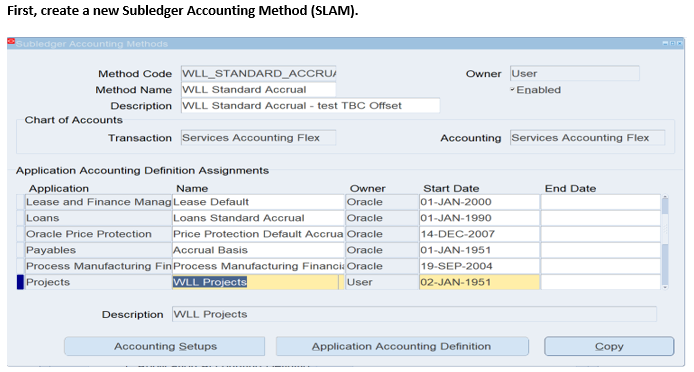The image size is (694, 372).
Task: Open the Accounting Setups button
Action: coord(165,346)
